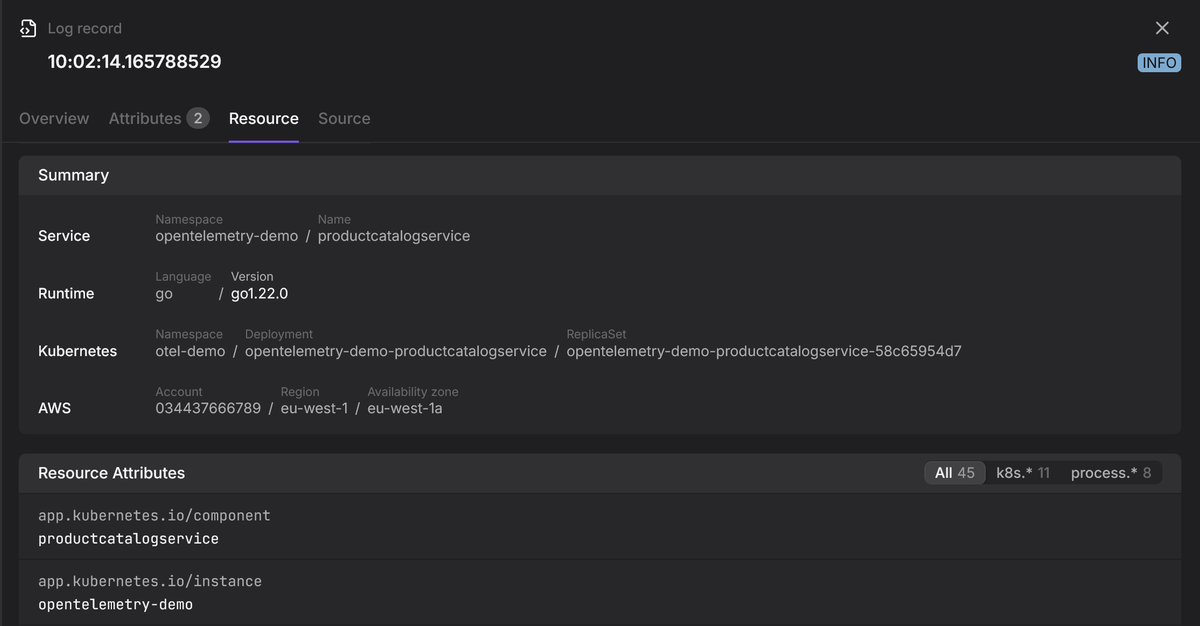Click the Kubernetes row label

tap(77, 351)
